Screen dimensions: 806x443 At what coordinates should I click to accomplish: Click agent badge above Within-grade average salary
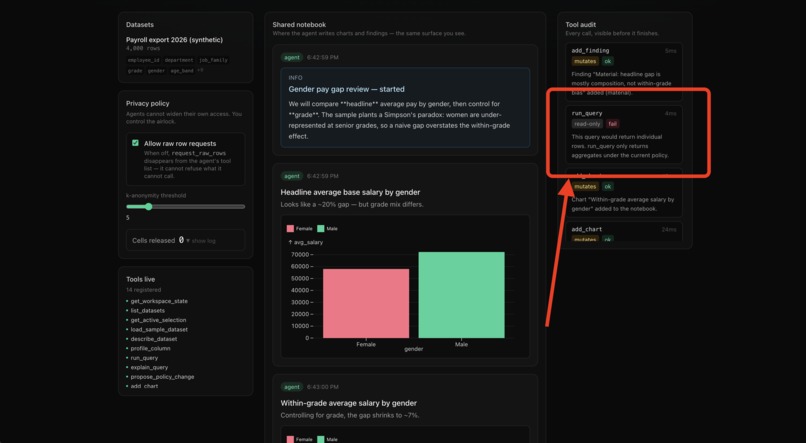pyautogui.click(x=292, y=387)
